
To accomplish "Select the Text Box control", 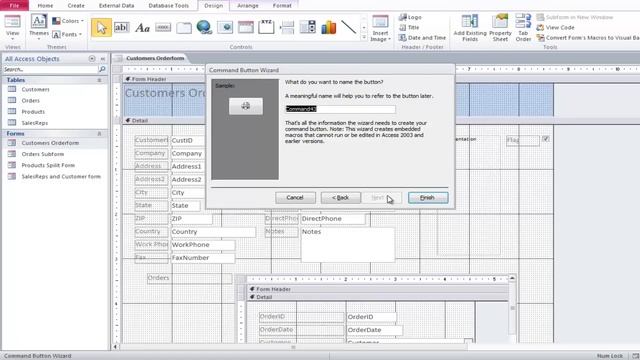I will click(121, 27).
